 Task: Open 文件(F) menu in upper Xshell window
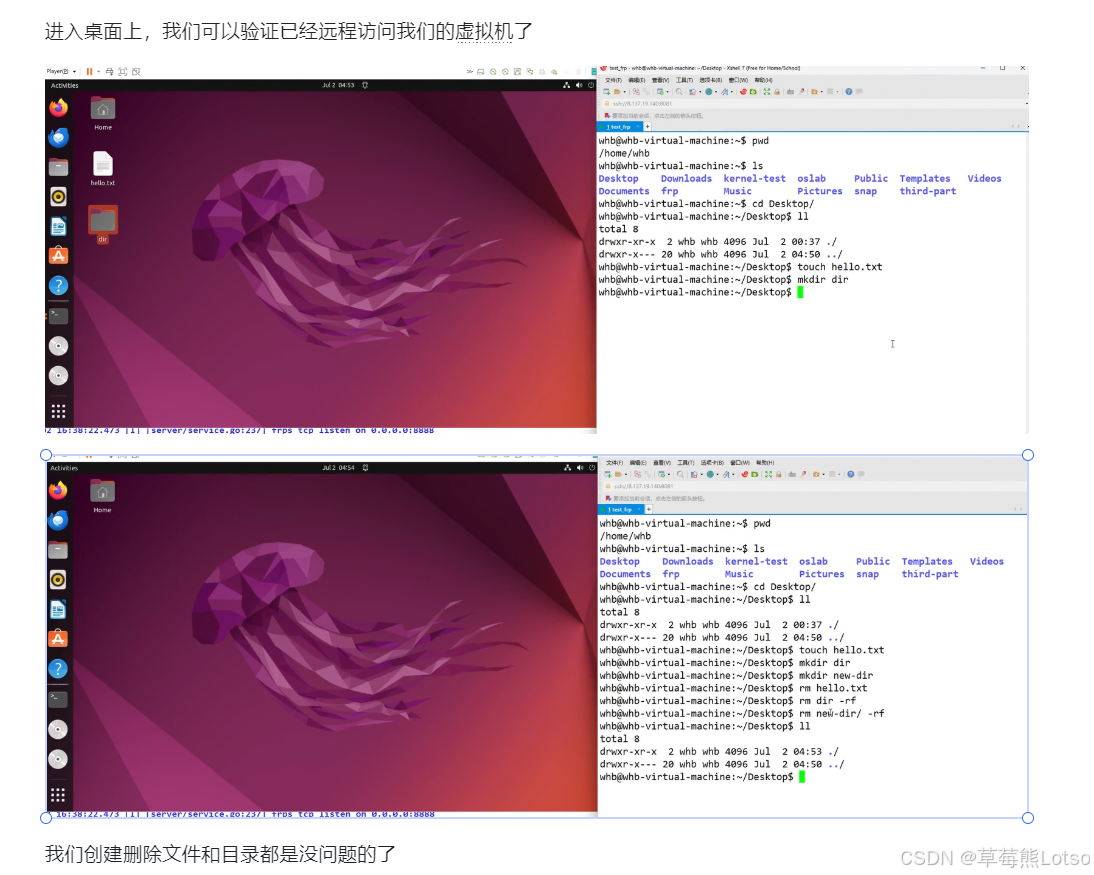[613, 80]
